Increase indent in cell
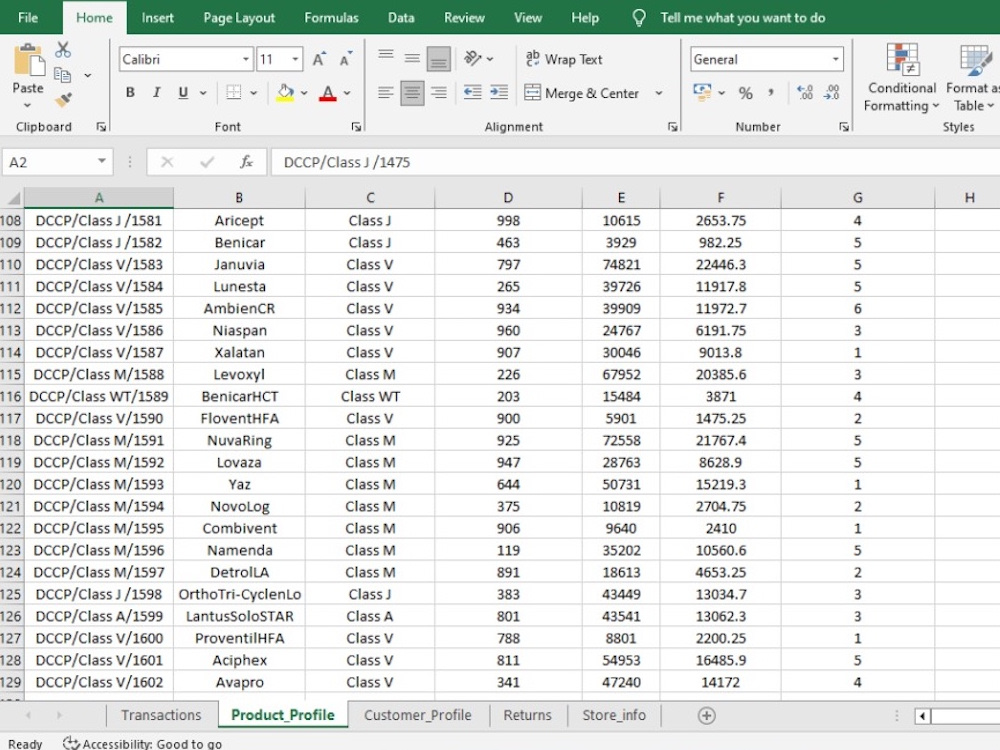This screenshot has width=1000, height=750. coord(499,93)
